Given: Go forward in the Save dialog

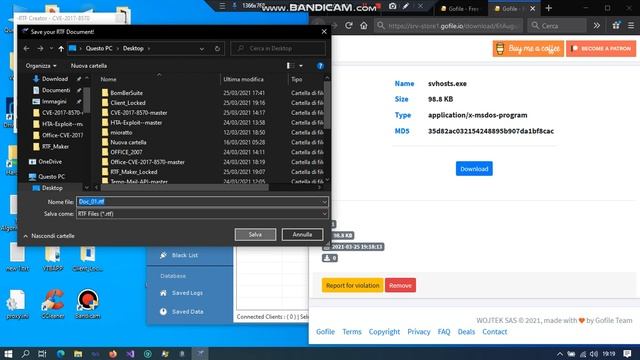Looking at the screenshot, I should click(40, 49).
